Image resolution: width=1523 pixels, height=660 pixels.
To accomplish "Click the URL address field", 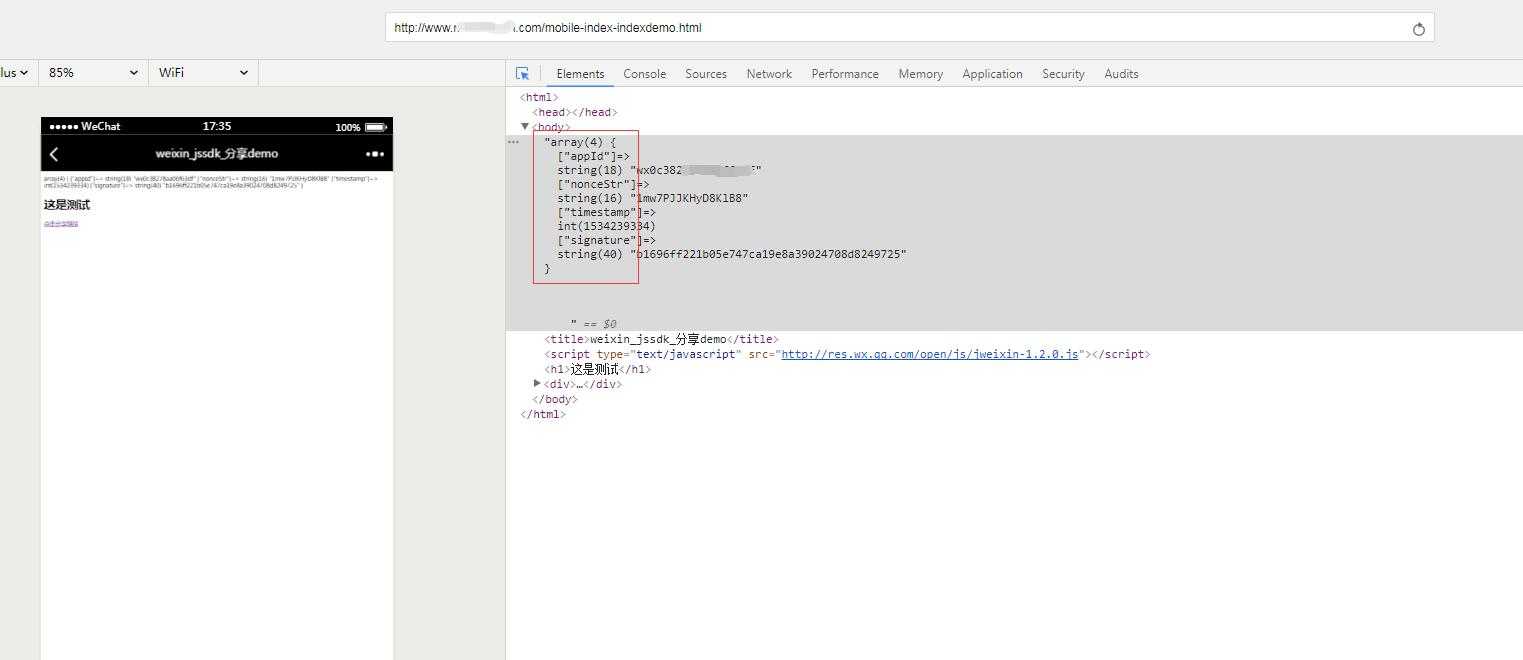I will pos(910,28).
